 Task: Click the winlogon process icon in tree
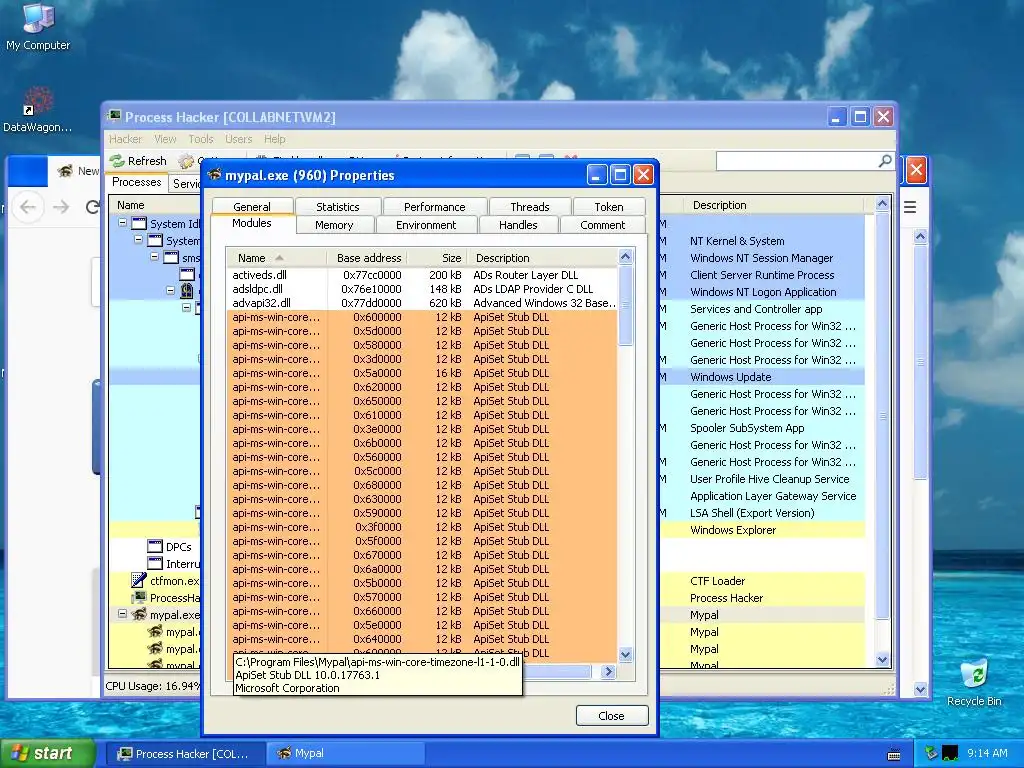pyautogui.click(x=187, y=291)
